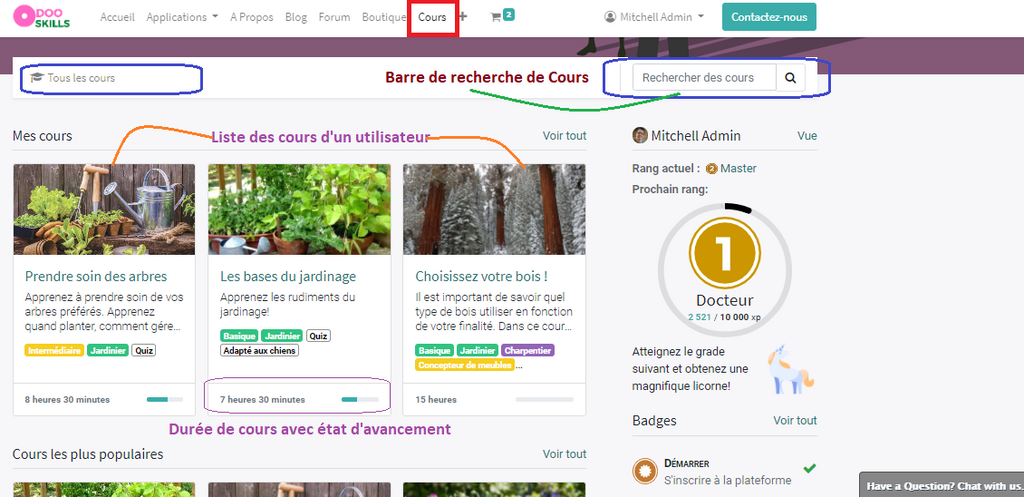Click the Master rank badge icon
Screen dimensions: 1024x497
point(711,169)
